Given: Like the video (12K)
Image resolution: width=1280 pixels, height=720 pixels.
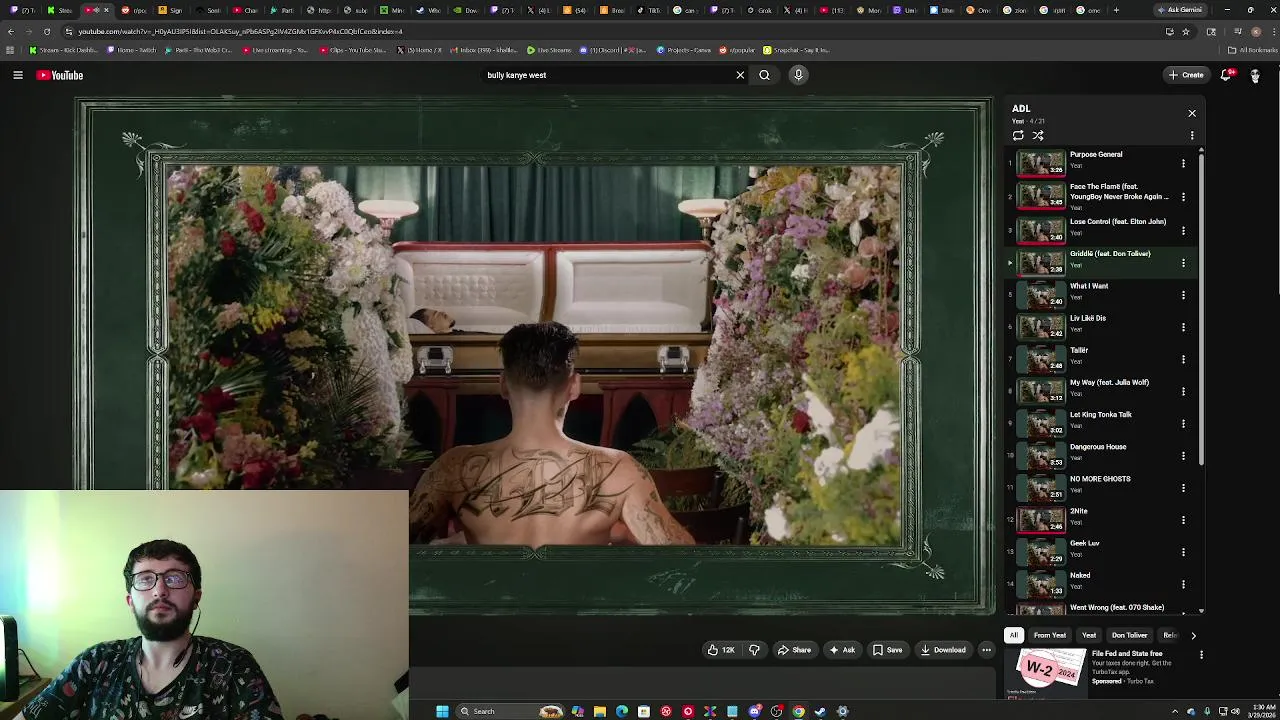Looking at the screenshot, I should [722, 650].
